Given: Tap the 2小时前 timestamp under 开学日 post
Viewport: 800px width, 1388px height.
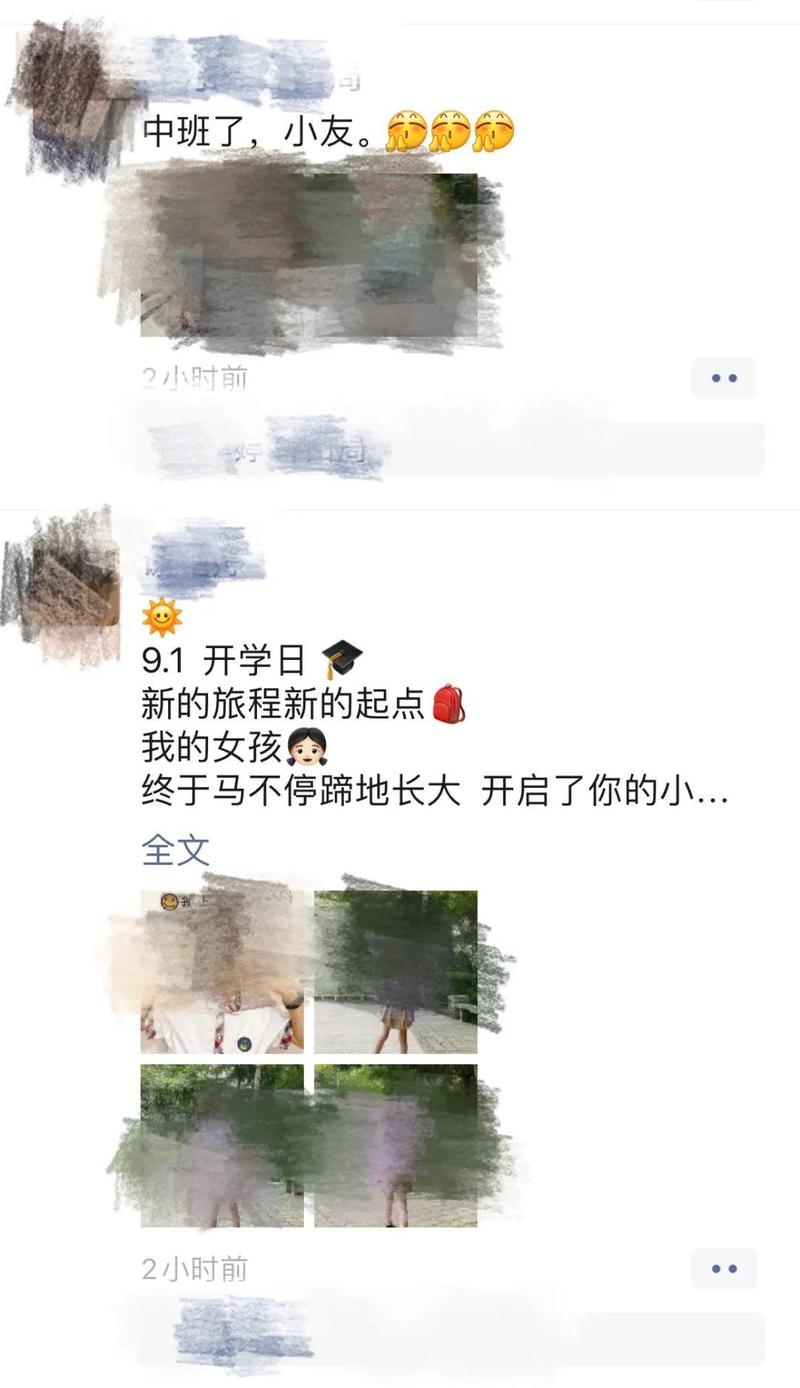Looking at the screenshot, I should 195,1269.
